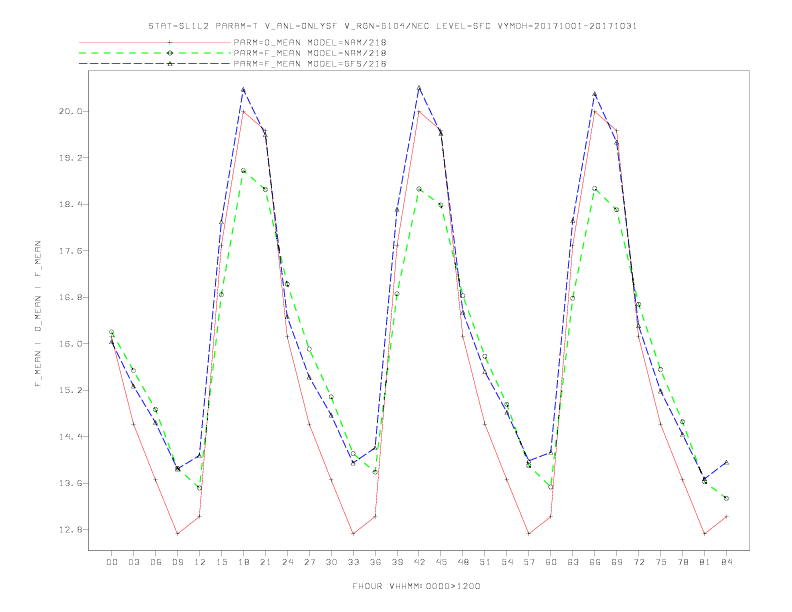Click x-axis tick label 60
The height and width of the screenshot is (612, 792).
[x=551, y=562]
